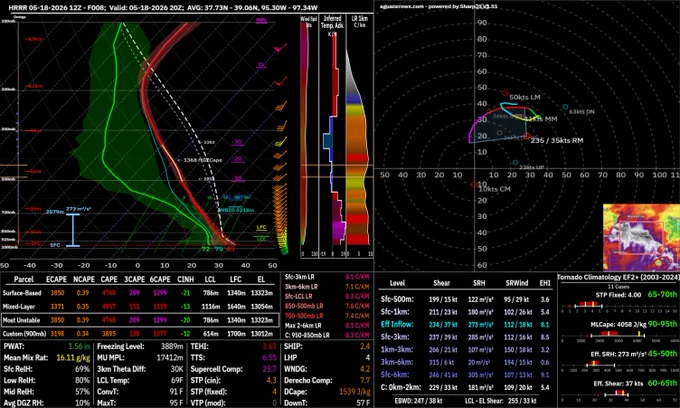Click the 850-500mb LR label
This screenshot has height=408, width=680.
point(304,306)
